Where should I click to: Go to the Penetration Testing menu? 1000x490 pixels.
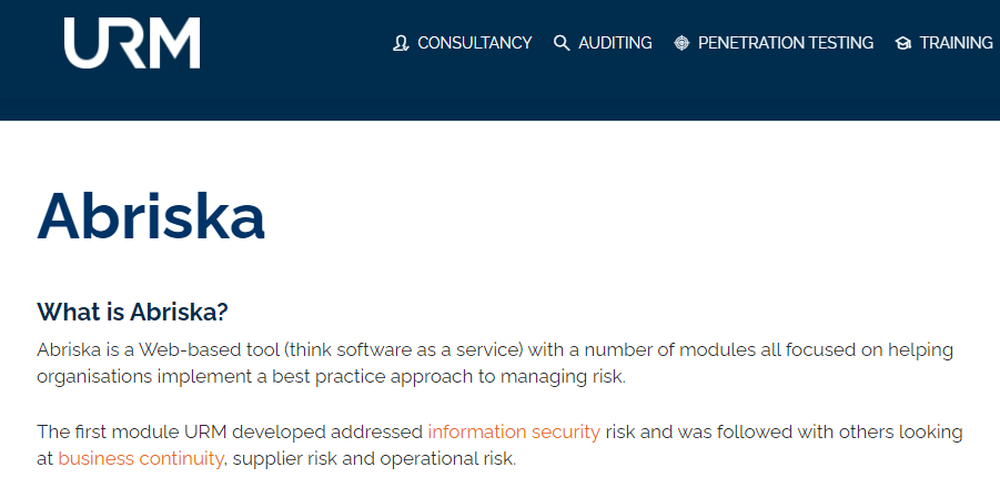tap(785, 43)
